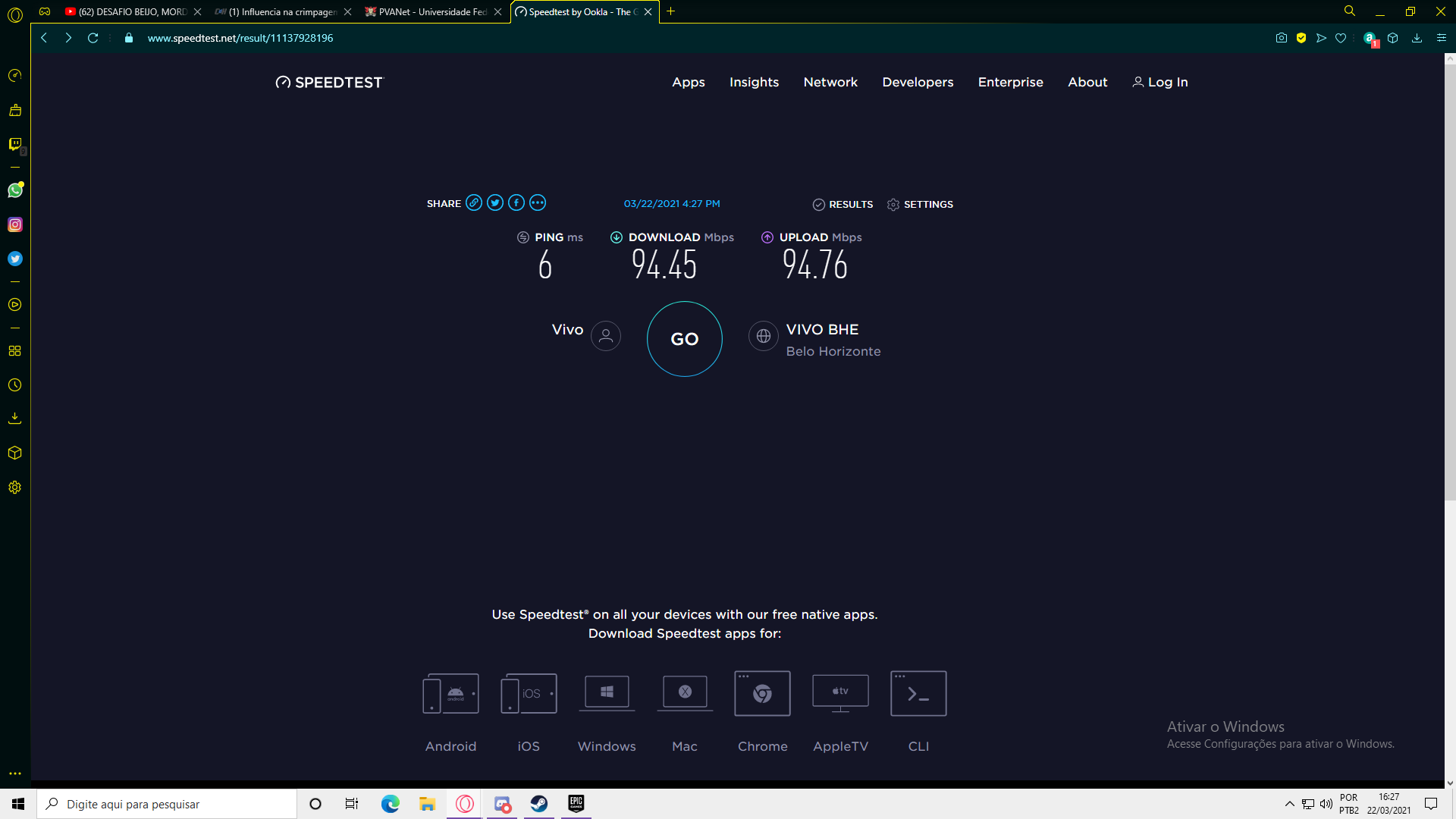
Task: Open AppleTV app download icon
Action: [840, 693]
